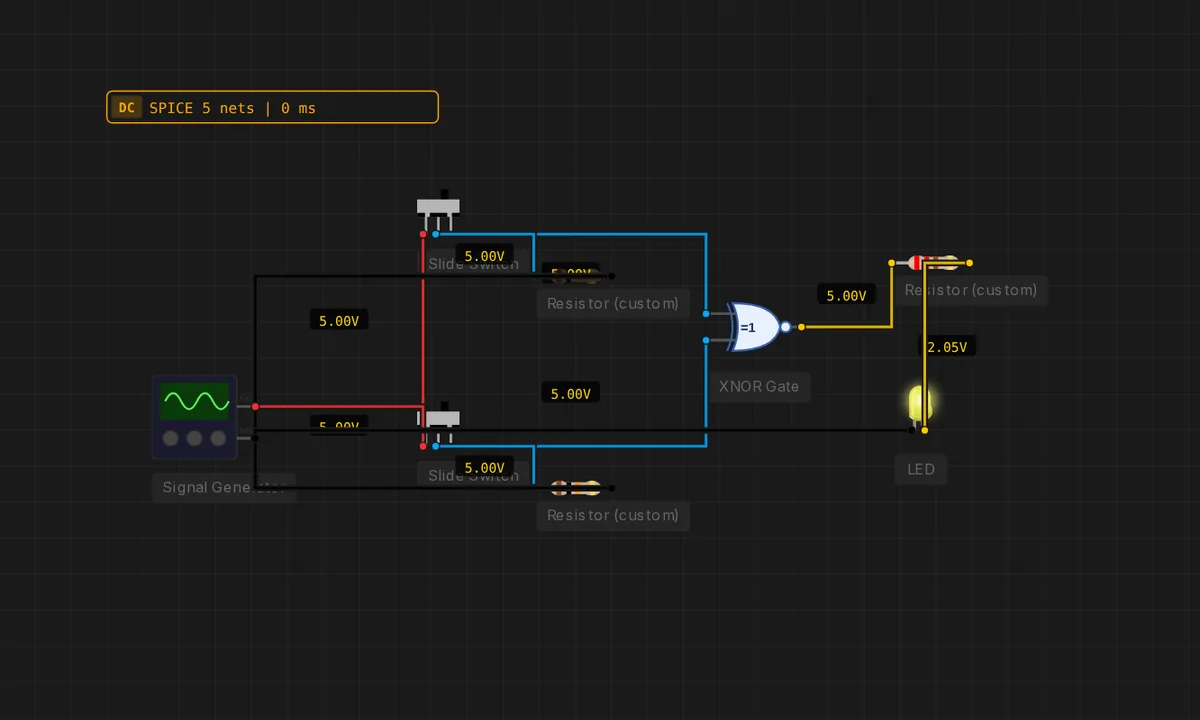
Task: Click the "Resistor (custom)" label just left of the XNOR gate
Action: [x=613, y=303]
